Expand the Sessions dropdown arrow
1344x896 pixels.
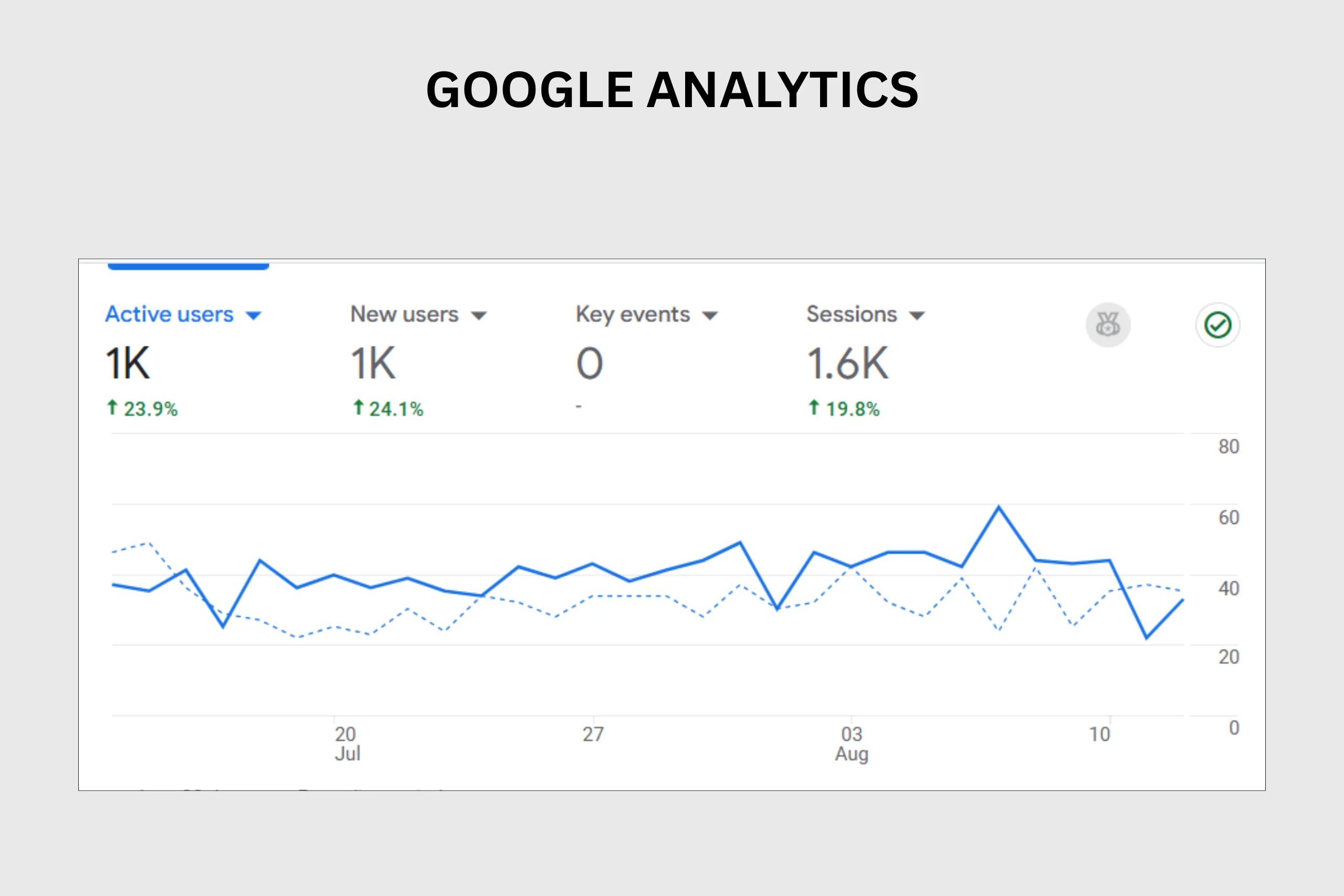(x=917, y=315)
